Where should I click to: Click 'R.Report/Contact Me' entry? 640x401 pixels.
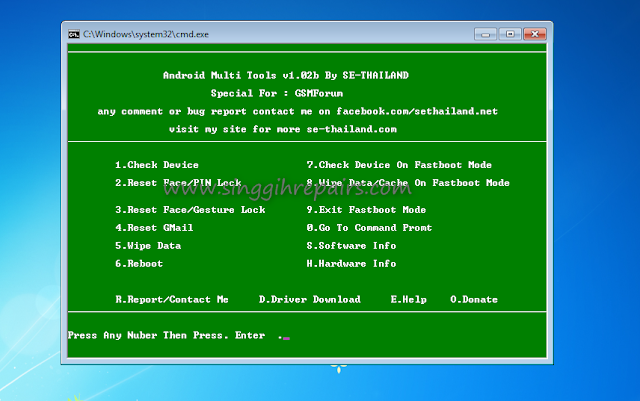pos(172,300)
